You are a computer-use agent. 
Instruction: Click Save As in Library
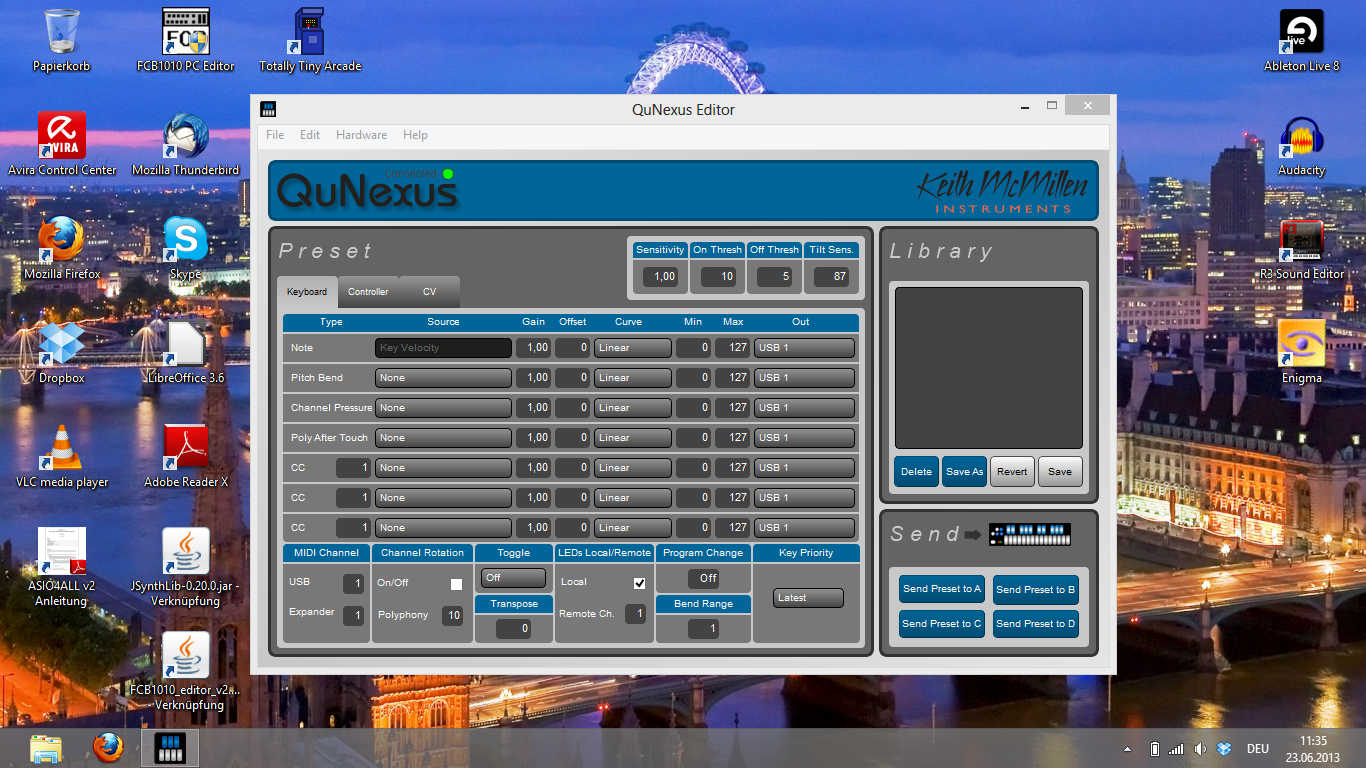click(965, 472)
